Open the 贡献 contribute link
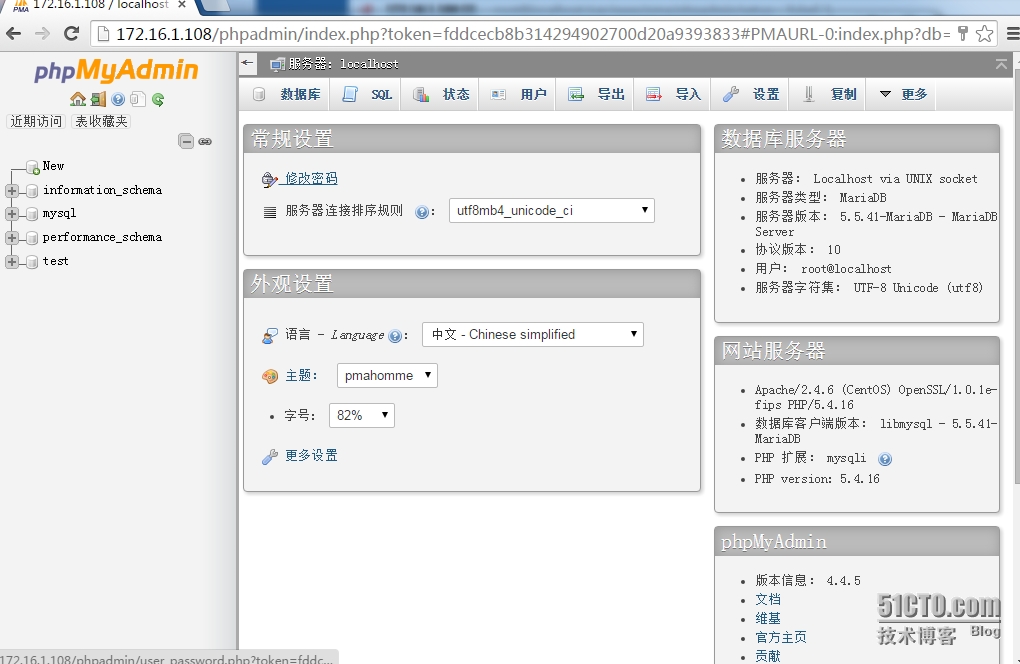 tap(768, 656)
